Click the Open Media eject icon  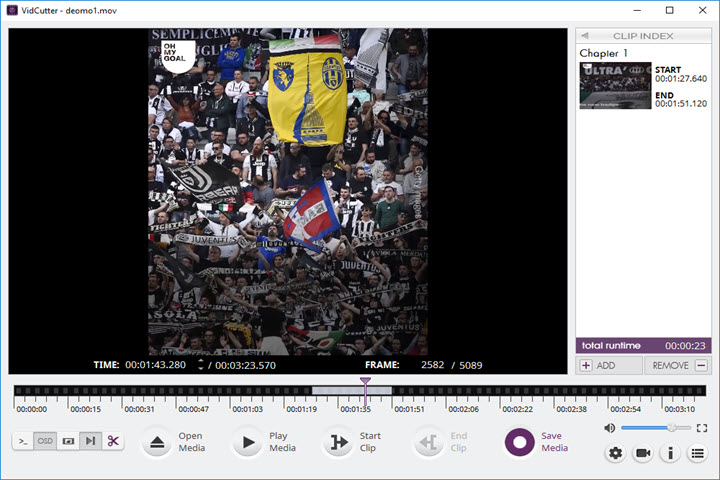coord(157,442)
